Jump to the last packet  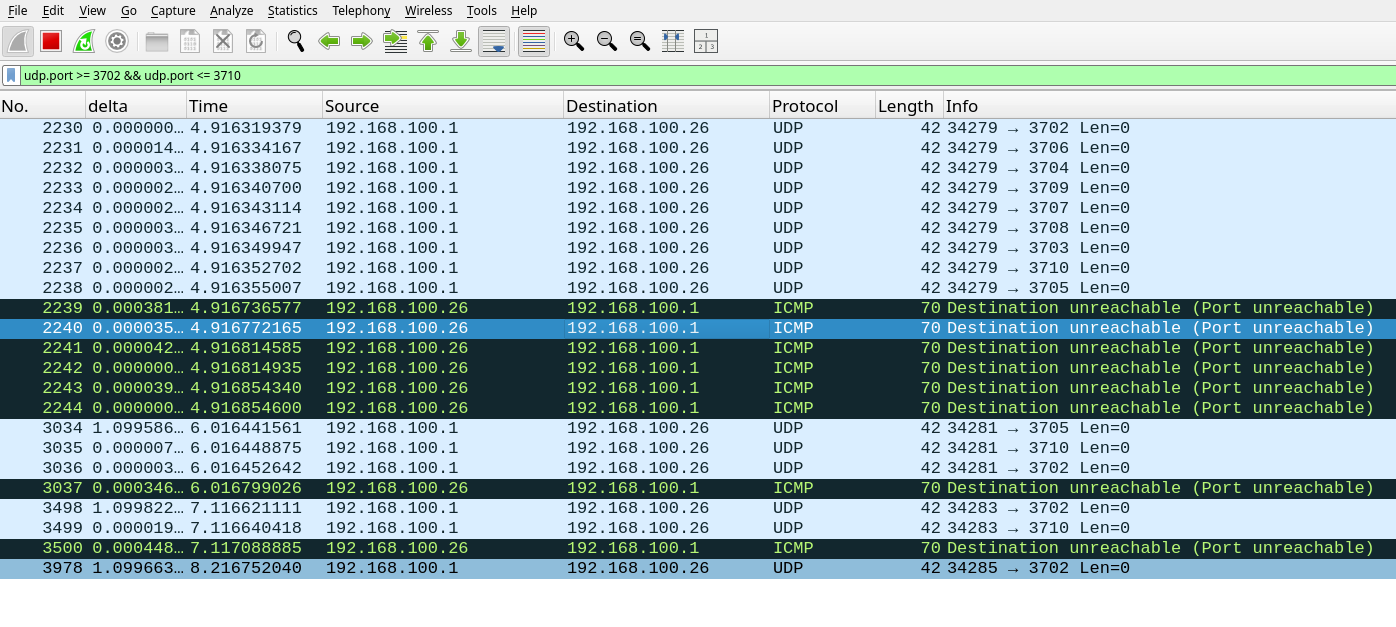coord(461,41)
